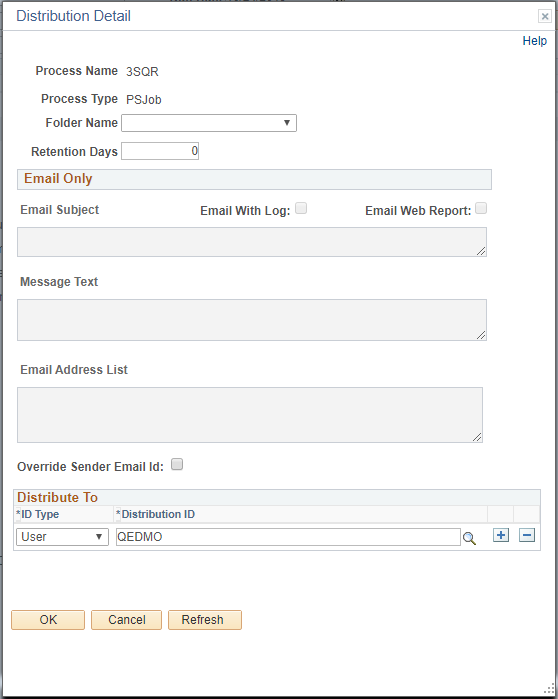Click into the Email Subject text area
Screen dimensions: 558x699
(x=252, y=242)
